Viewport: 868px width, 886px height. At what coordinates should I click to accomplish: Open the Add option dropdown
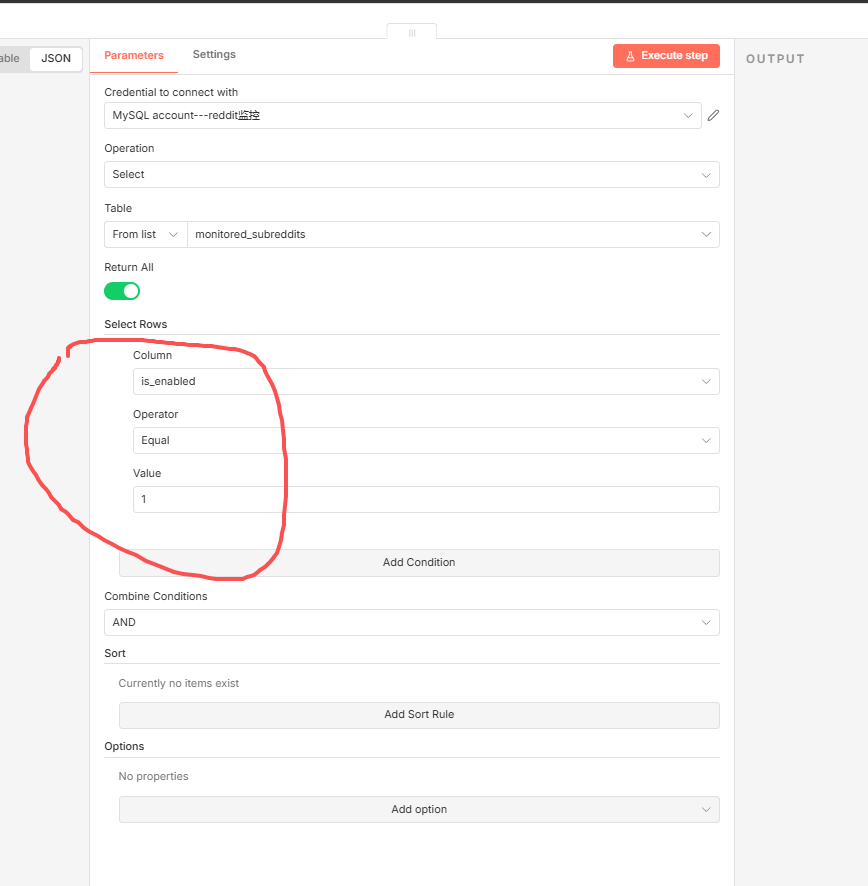[418, 810]
